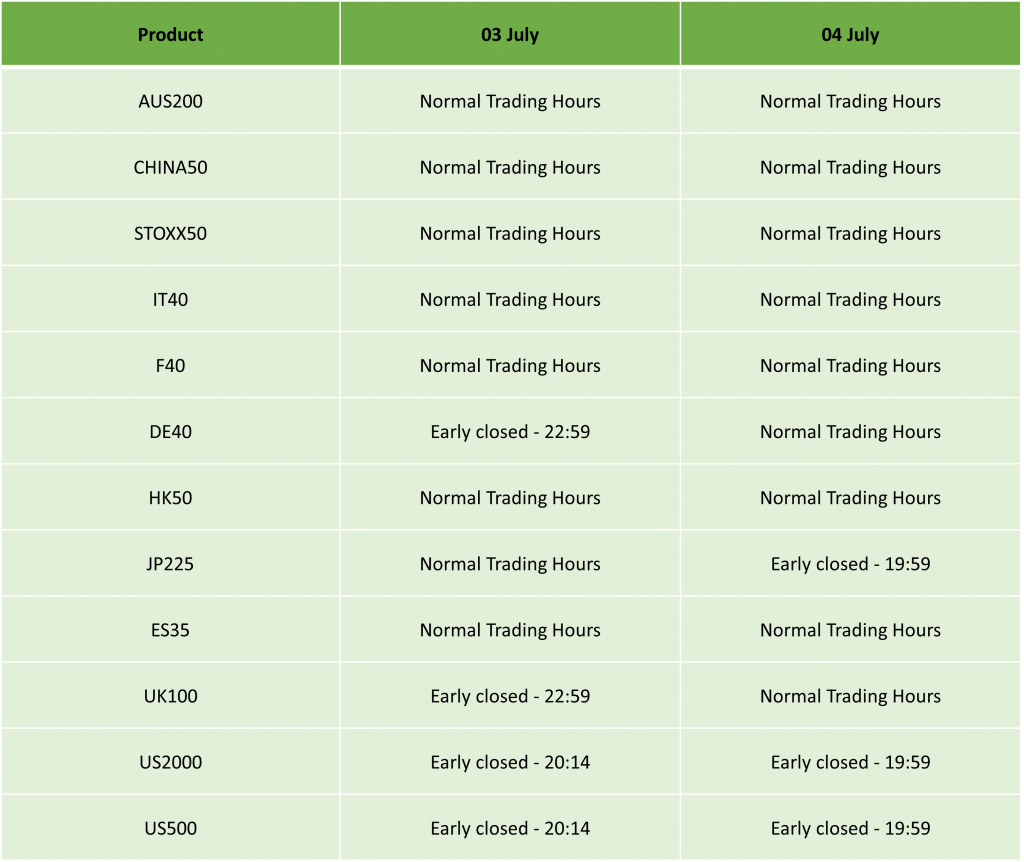Click JP225 Early closed 19:59 cell
Image resolution: width=1024 pixels, height=862 pixels.
coord(850,564)
